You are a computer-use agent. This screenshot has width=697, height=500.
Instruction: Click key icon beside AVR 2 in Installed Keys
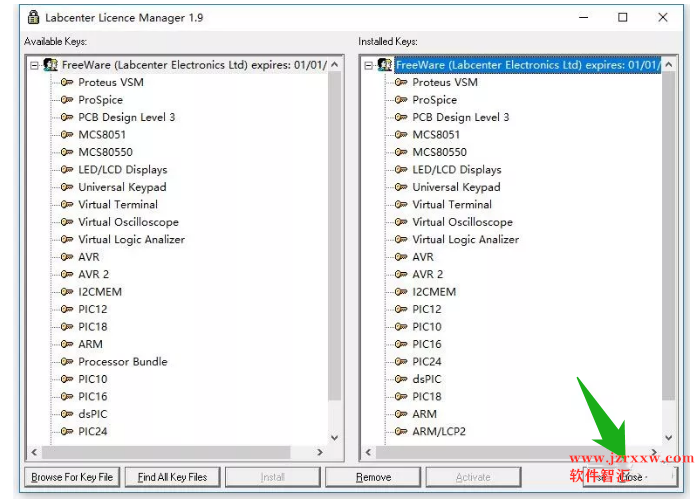[401, 274]
